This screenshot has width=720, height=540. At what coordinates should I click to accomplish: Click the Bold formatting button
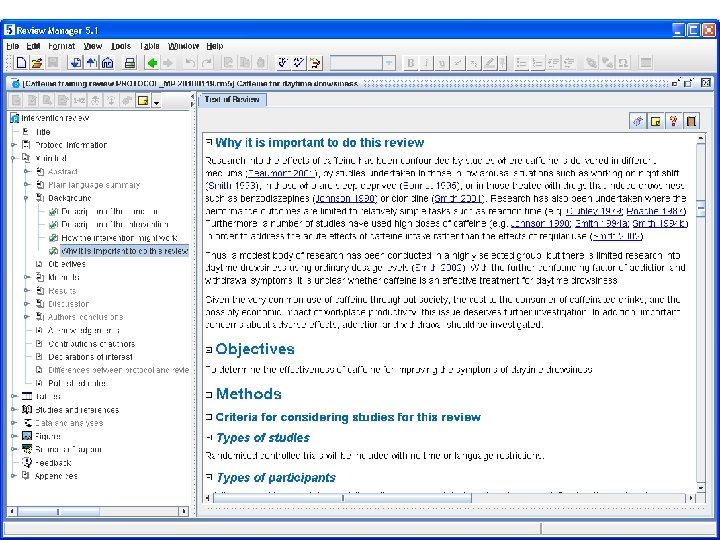pyautogui.click(x=411, y=63)
